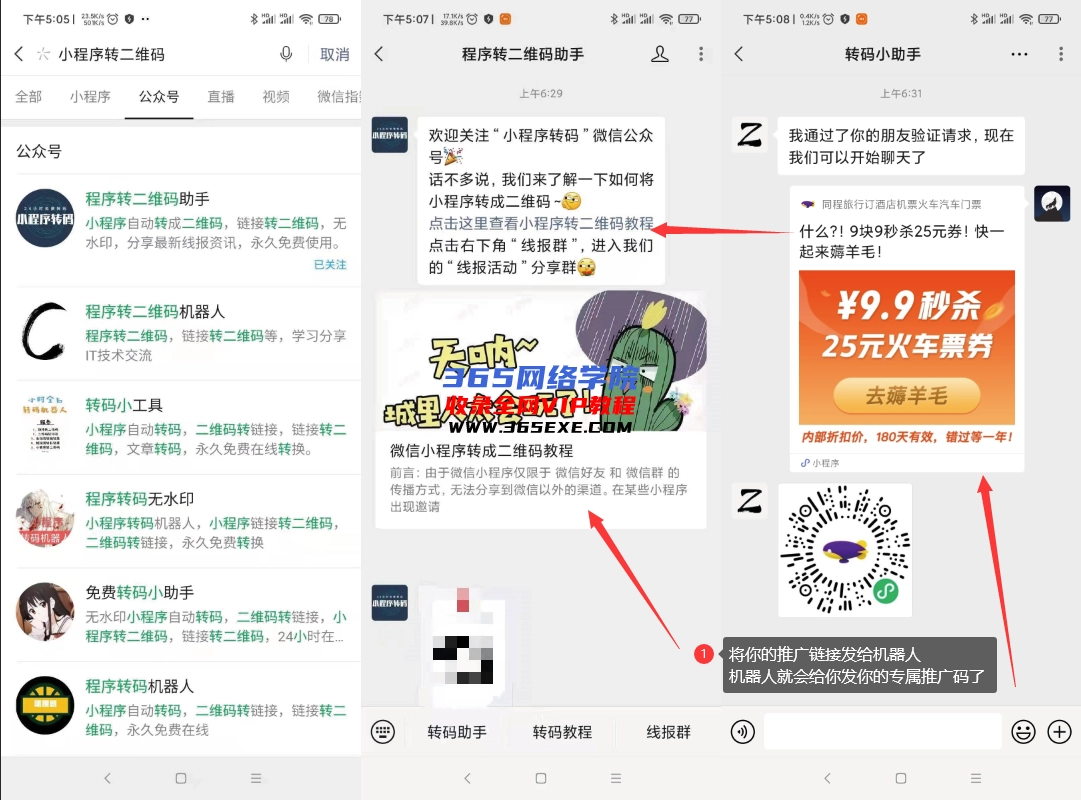Open contact profile icon in 程序转二维码助手 chat
The height and width of the screenshot is (800, 1081).
tap(660, 55)
